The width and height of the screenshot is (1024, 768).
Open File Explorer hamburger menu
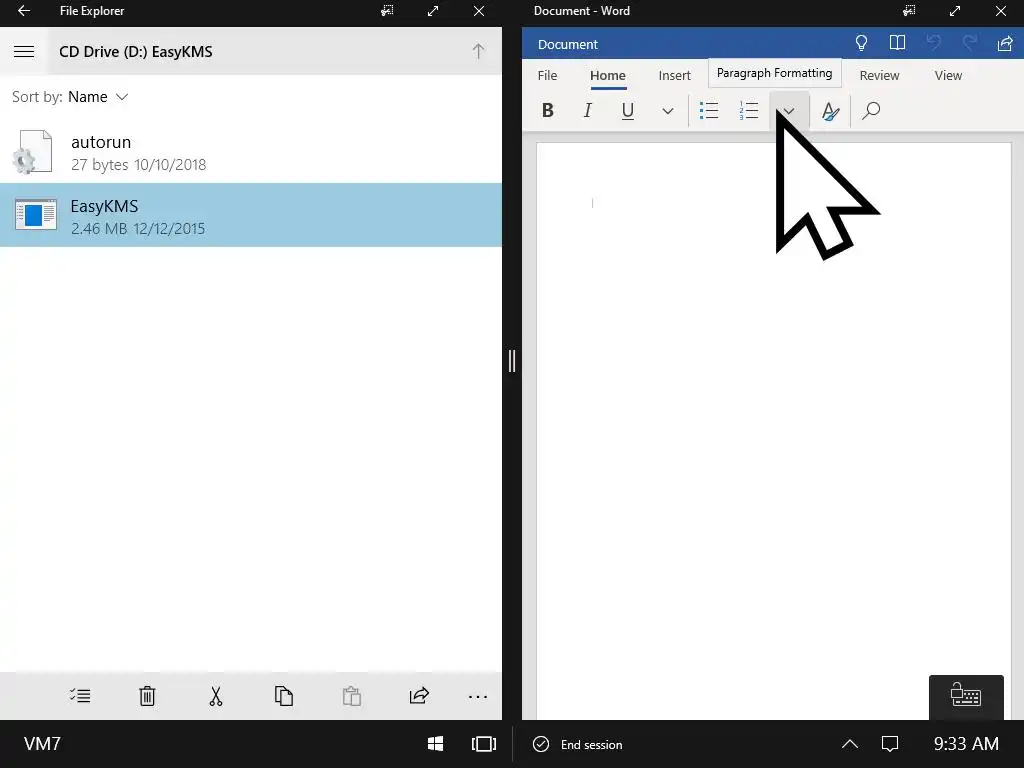point(24,51)
